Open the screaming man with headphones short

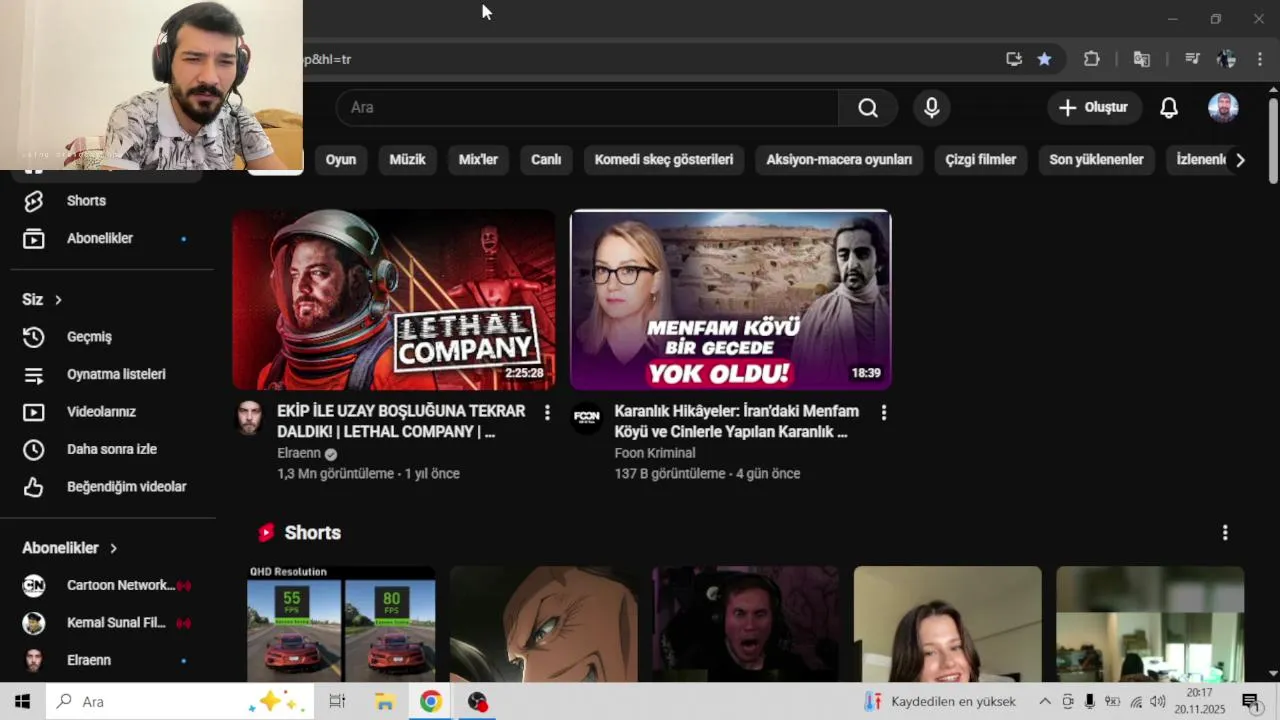click(x=745, y=624)
